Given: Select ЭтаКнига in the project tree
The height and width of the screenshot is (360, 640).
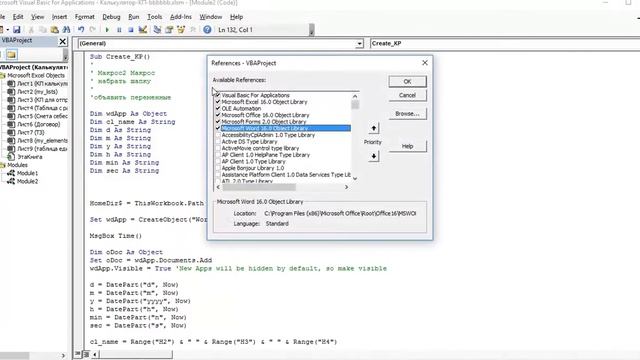Looking at the screenshot, I should pyautogui.click(x=29, y=157).
